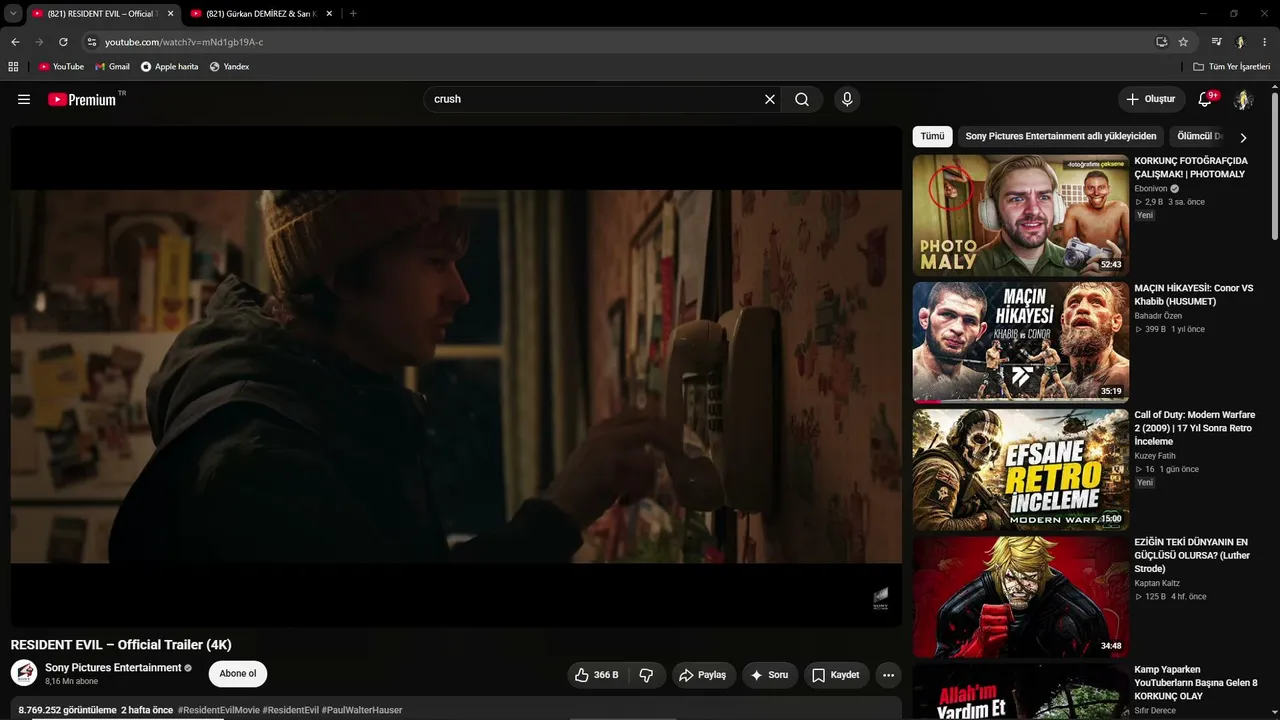
Task: Open the EZİĞİN TEKİ DÜNYANIN video title
Action: pyautogui.click(x=1192, y=555)
